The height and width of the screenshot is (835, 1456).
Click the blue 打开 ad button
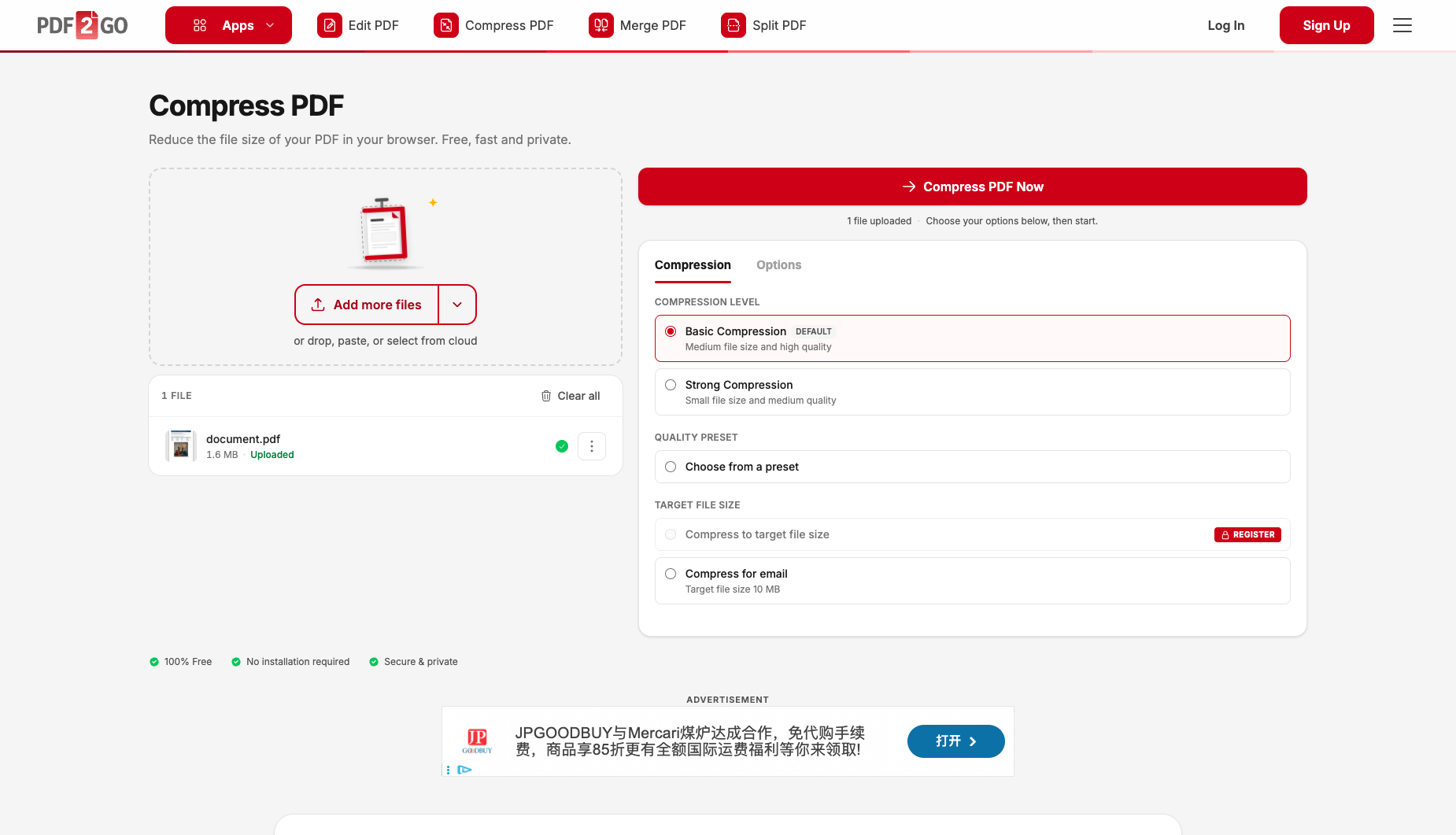point(955,741)
